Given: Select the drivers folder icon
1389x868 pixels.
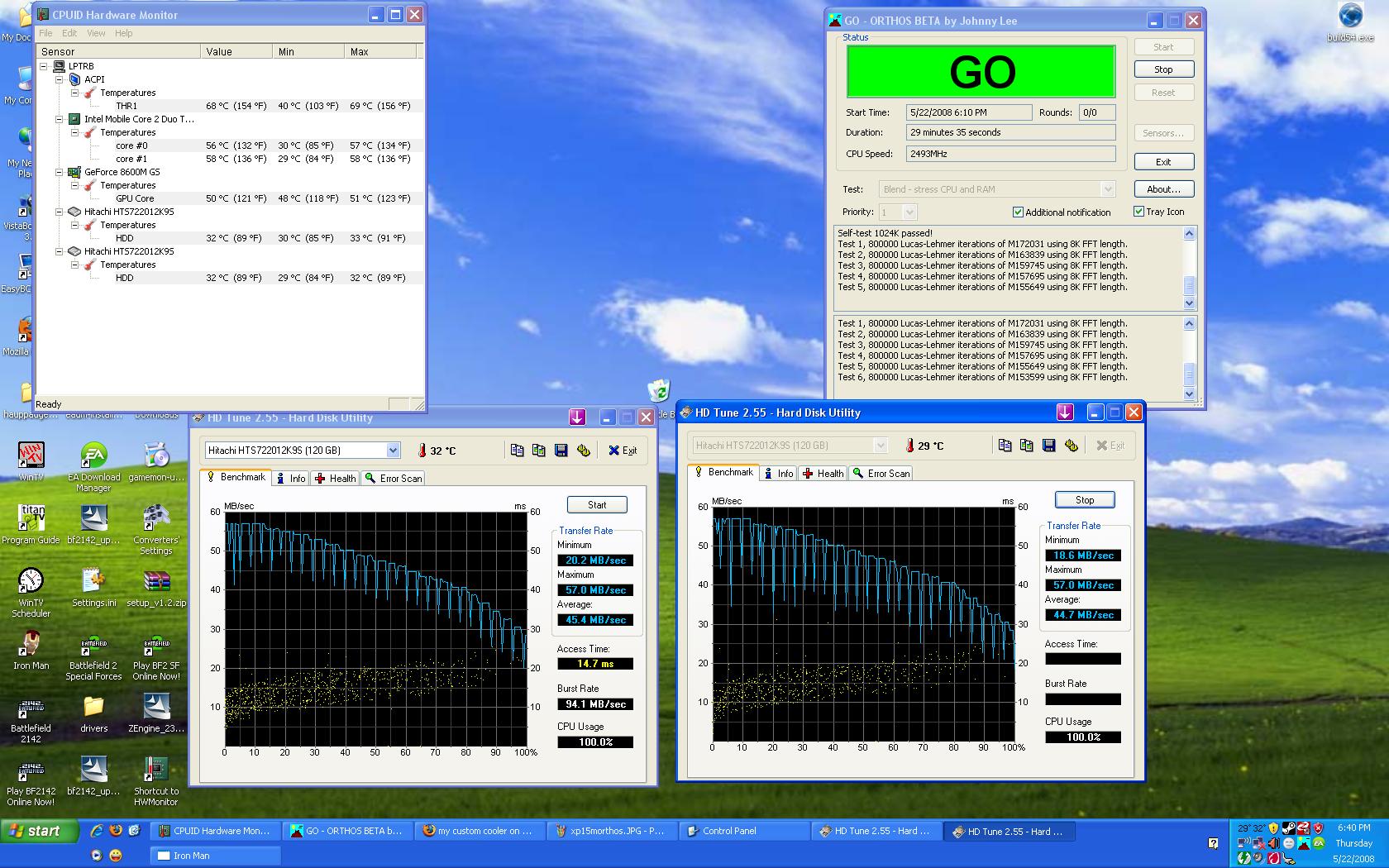Looking at the screenshot, I should pos(93,713).
